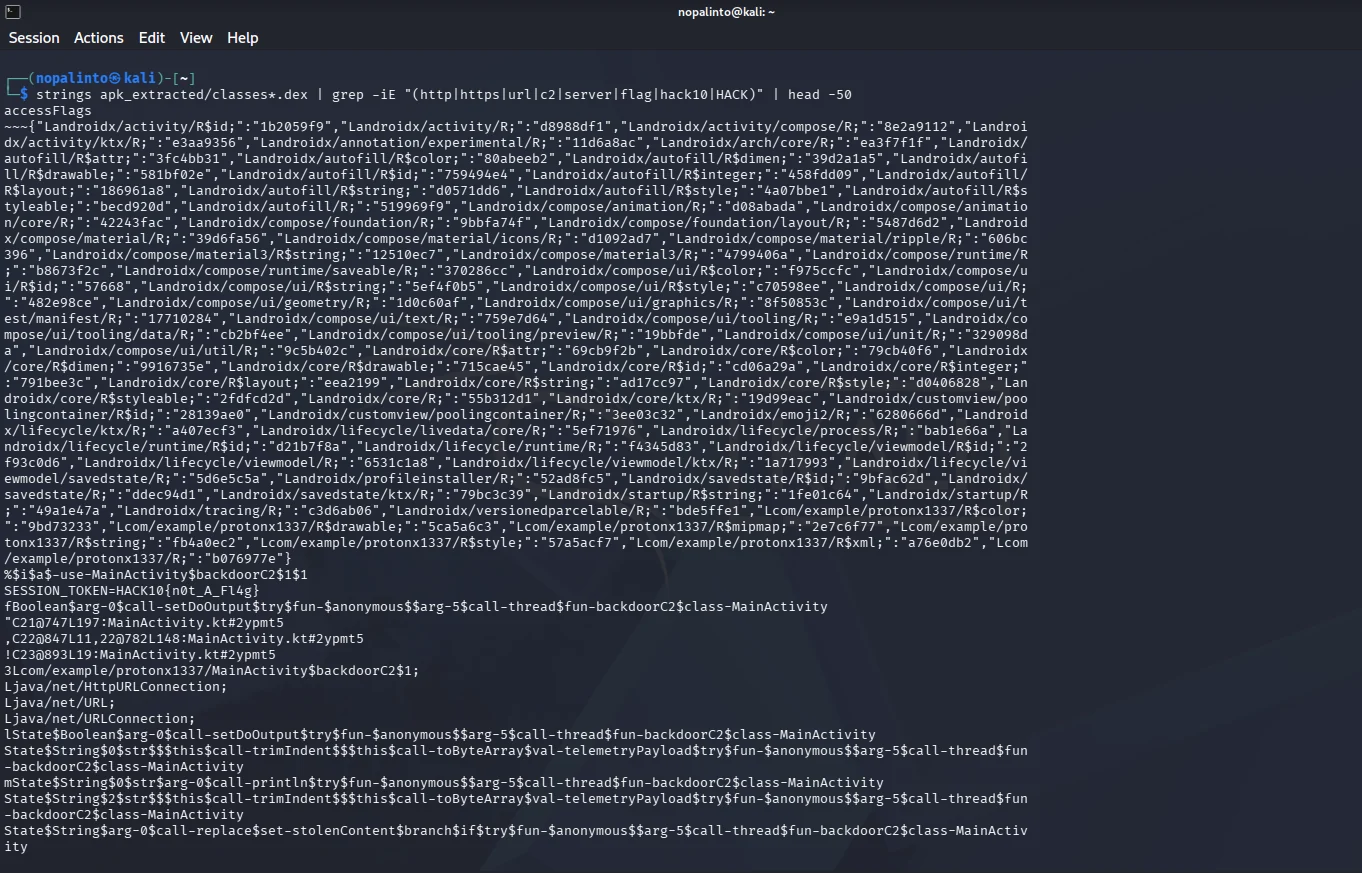This screenshot has width=1362, height=873.
Task: Open the Help menu
Action: tap(243, 38)
